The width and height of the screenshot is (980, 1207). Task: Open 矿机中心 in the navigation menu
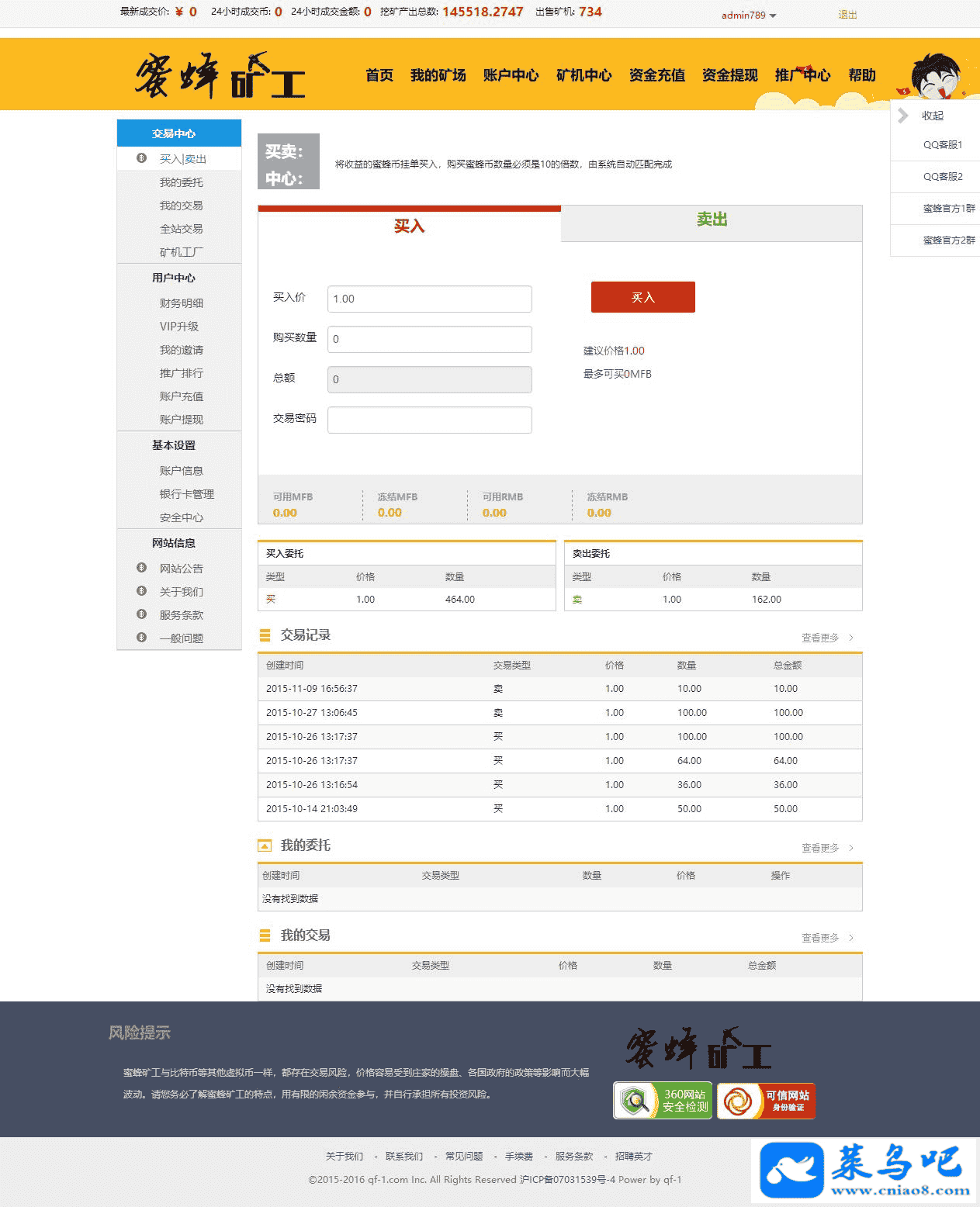tap(583, 75)
